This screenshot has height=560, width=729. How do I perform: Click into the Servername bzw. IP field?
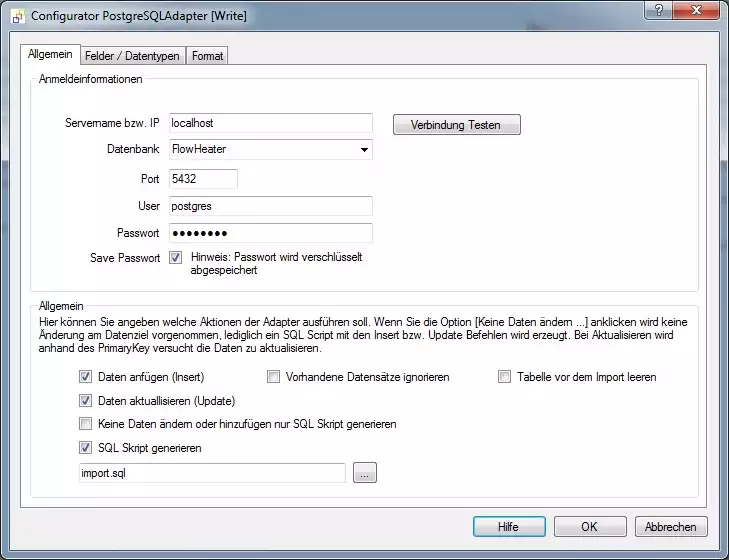(271, 123)
